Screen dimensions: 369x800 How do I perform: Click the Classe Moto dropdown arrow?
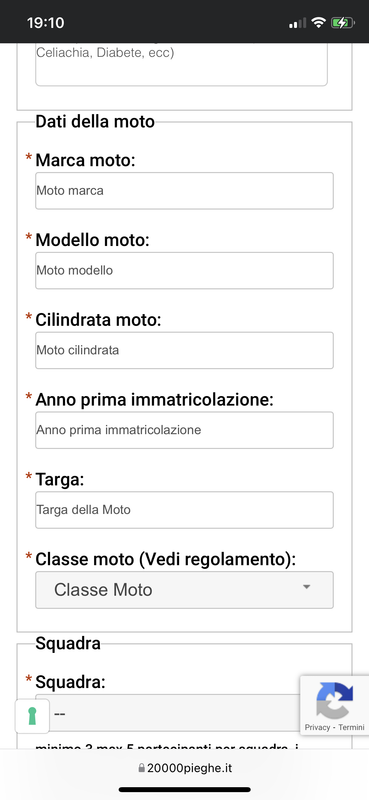click(x=306, y=587)
